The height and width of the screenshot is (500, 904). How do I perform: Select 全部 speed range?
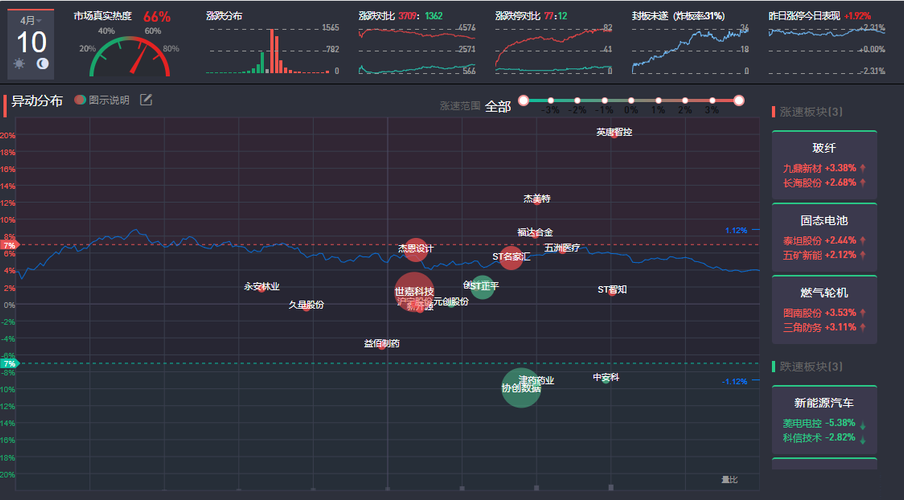pyautogui.click(x=498, y=106)
